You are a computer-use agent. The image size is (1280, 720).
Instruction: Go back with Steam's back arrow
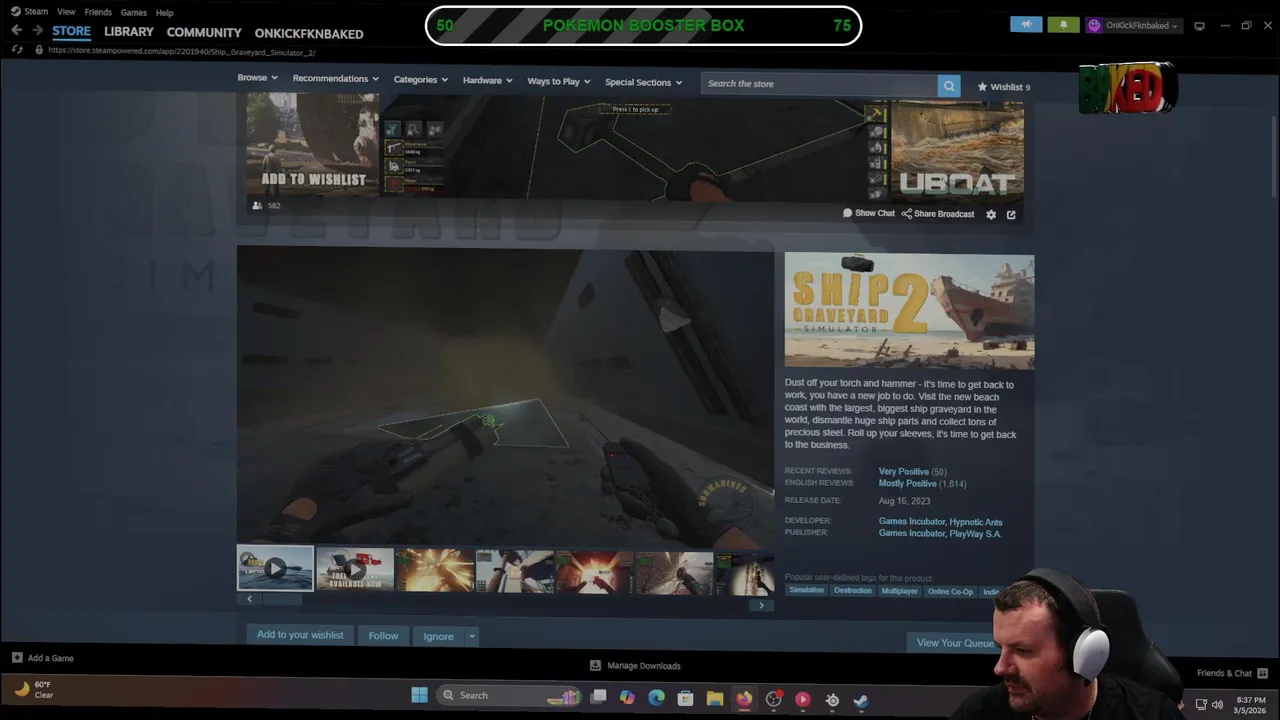pyautogui.click(x=16, y=31)
